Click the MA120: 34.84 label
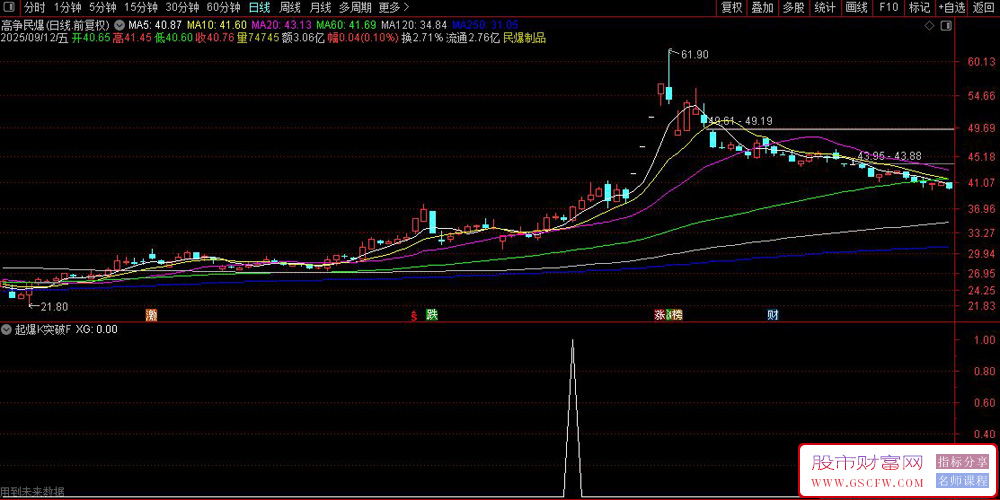 tap(415, 26)
